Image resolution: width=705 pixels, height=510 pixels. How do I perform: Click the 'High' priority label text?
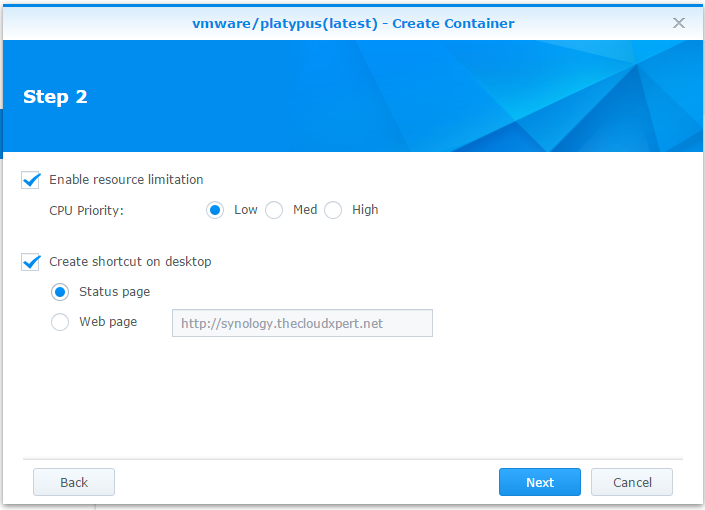tap(365, 210)
